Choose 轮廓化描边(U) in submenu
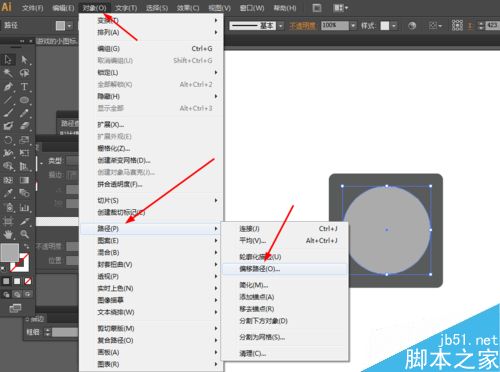The image size is (500, 372). click(x=284, y=257)
